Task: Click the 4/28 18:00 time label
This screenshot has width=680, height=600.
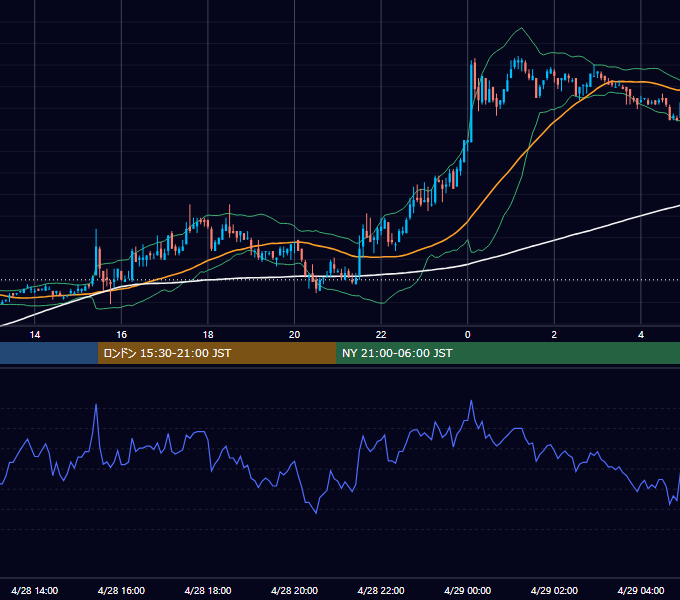Action: coord(208,590)
